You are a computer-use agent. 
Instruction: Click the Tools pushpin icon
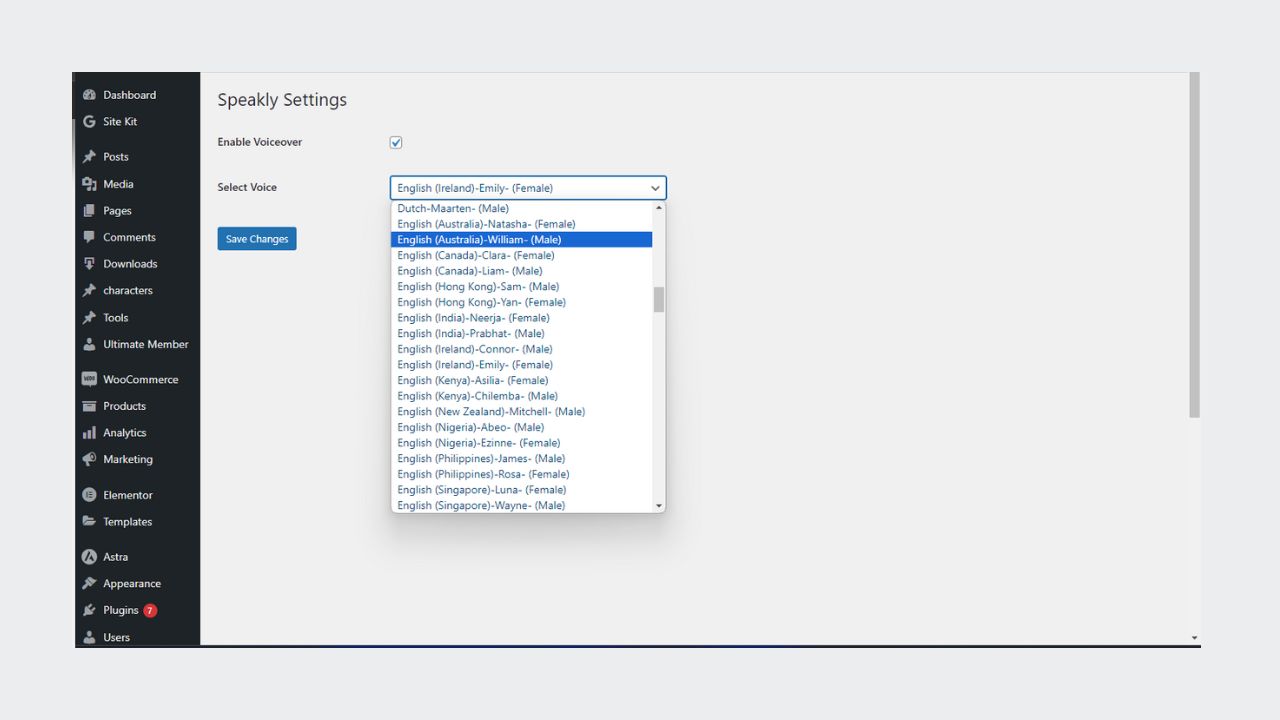pyautogui.click(x=89, y=318)
